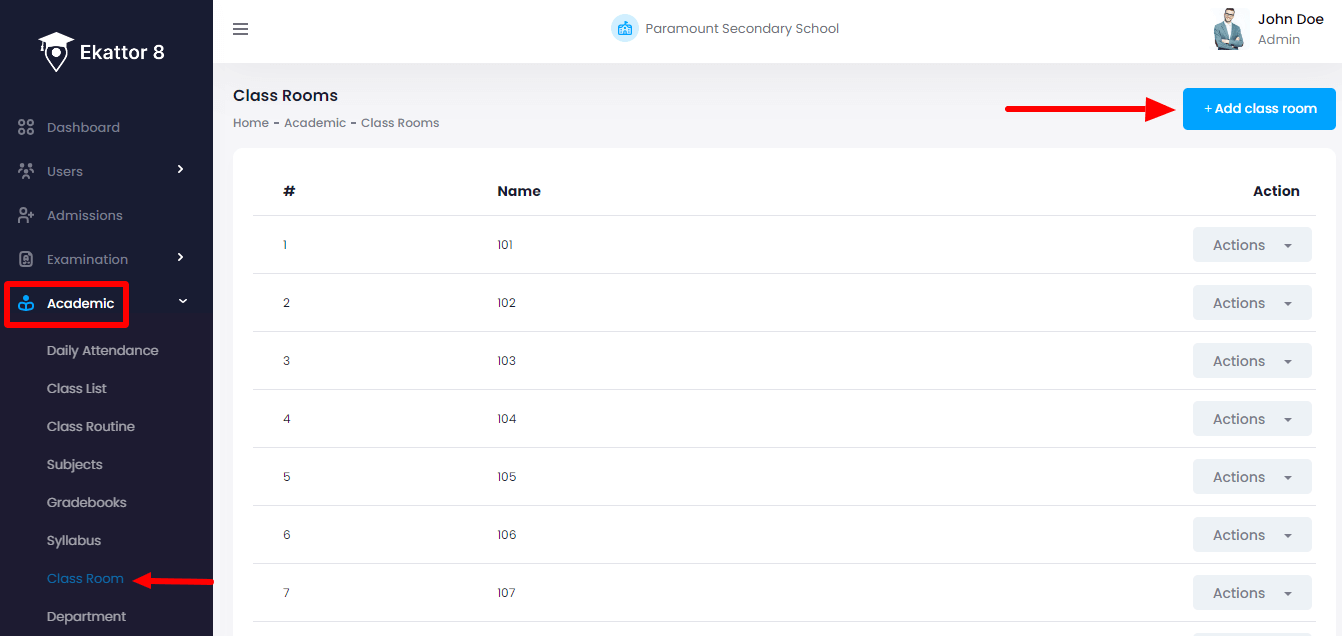Click the Admissions person-plus icon
Image resolution: width=1342 pixels, height=636 pixels.
click(x=26, y=215)
